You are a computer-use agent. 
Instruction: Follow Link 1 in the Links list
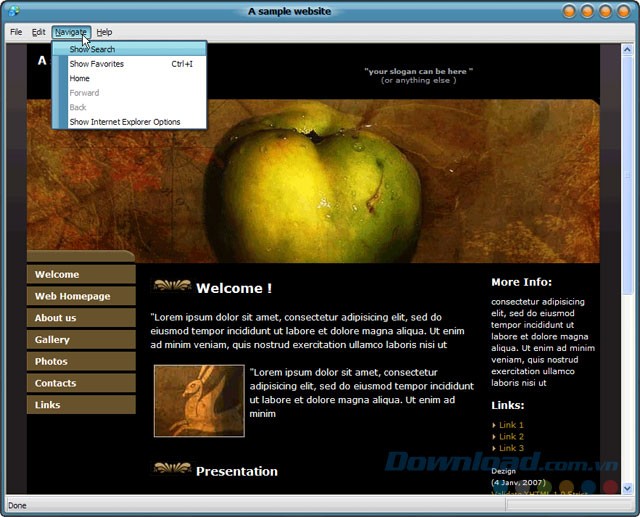(511, 425)
